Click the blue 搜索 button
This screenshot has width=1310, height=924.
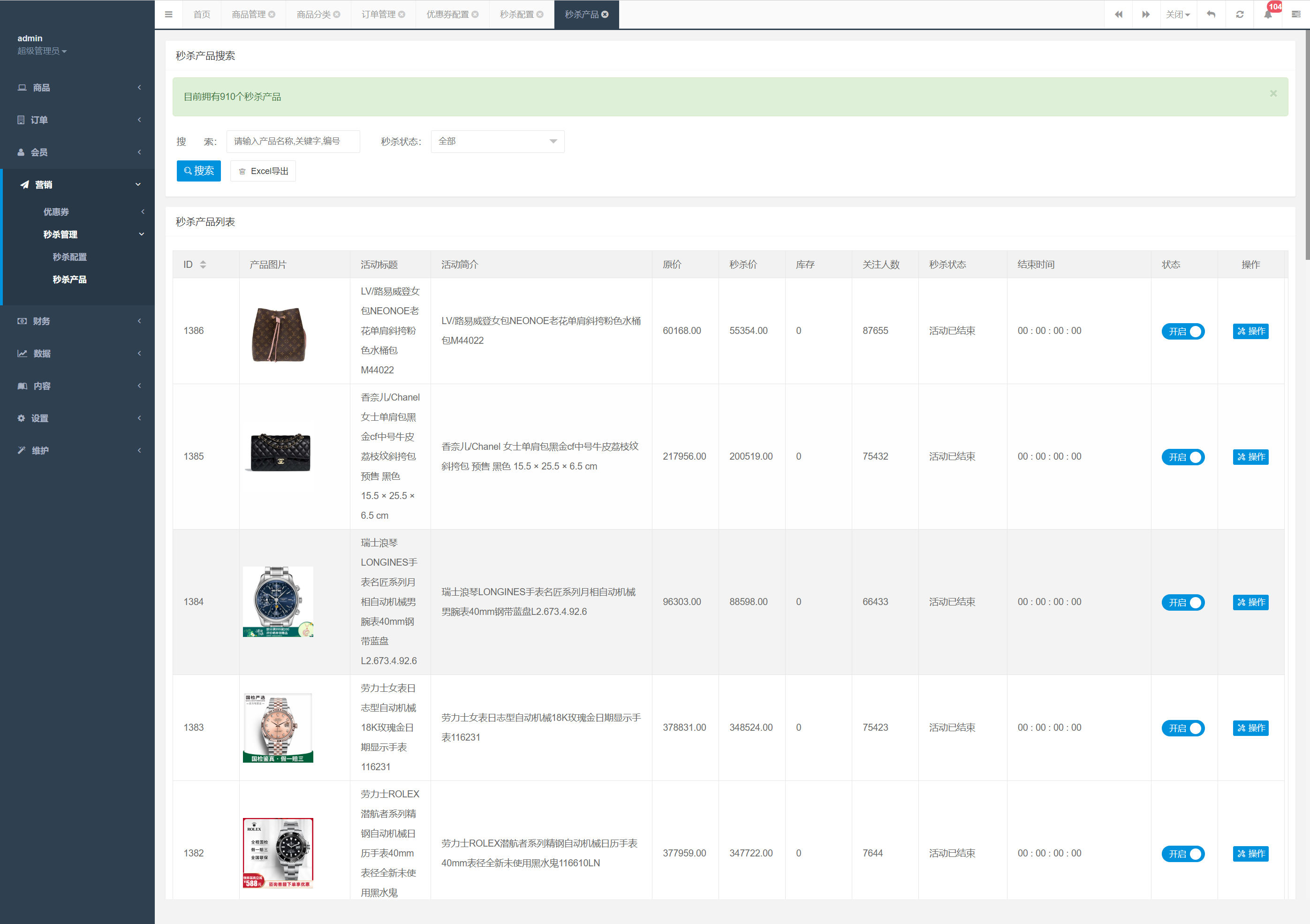point(198,171)
